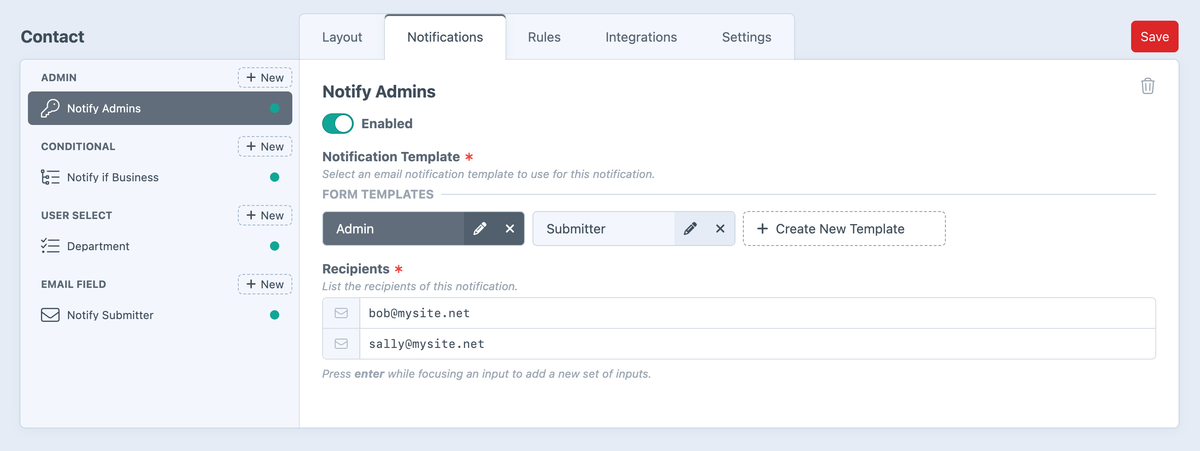Open the Notify Submitter notification
1200x451 pixels.
click(160, 315)
